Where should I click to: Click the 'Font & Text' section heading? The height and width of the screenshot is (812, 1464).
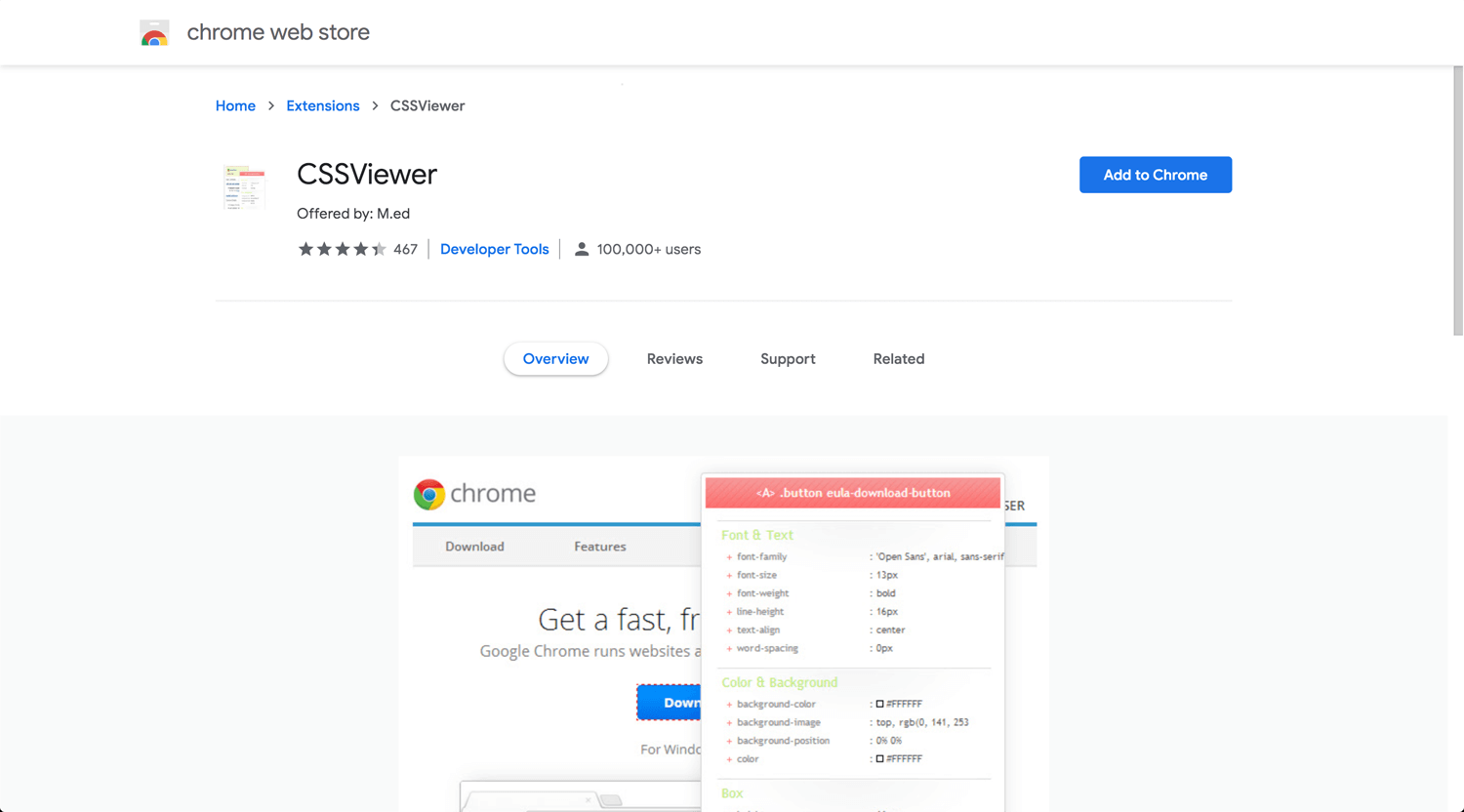pos(757,535)
